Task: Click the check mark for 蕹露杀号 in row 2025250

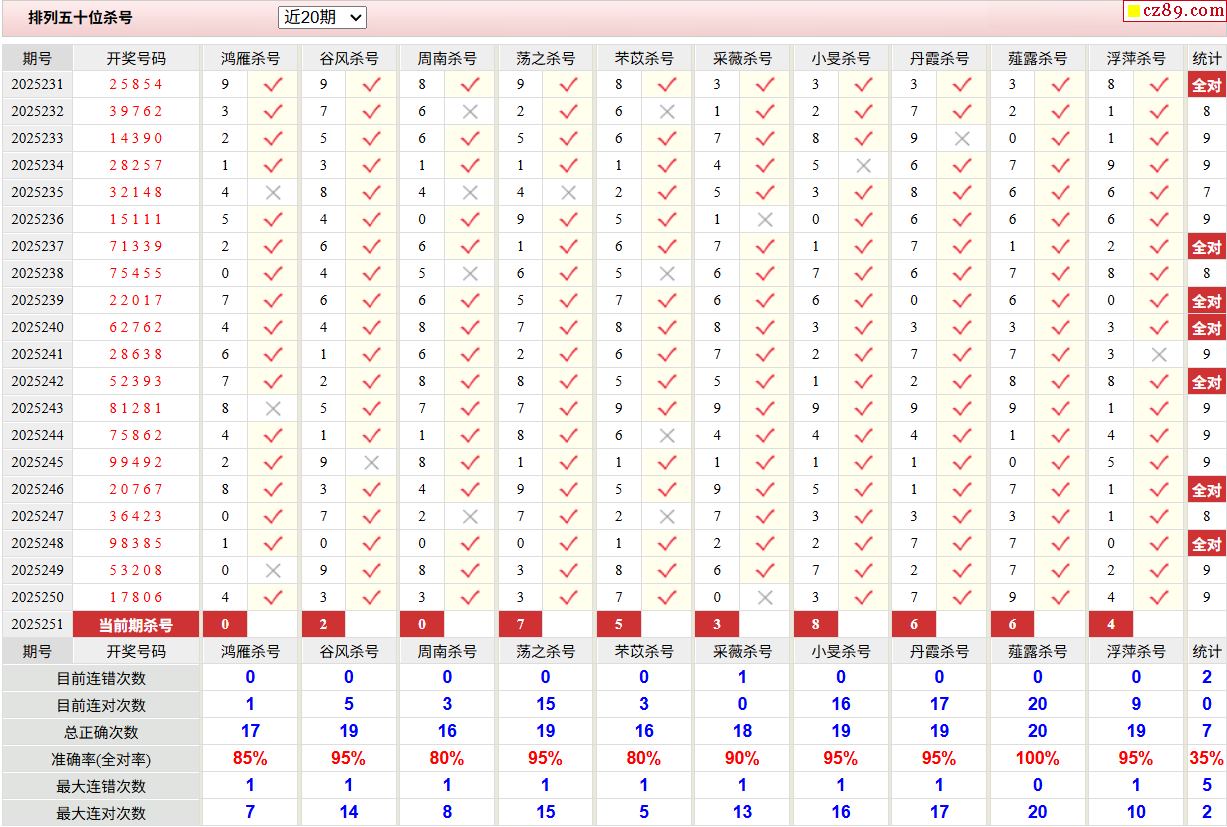Action: tap(1061, 597)
